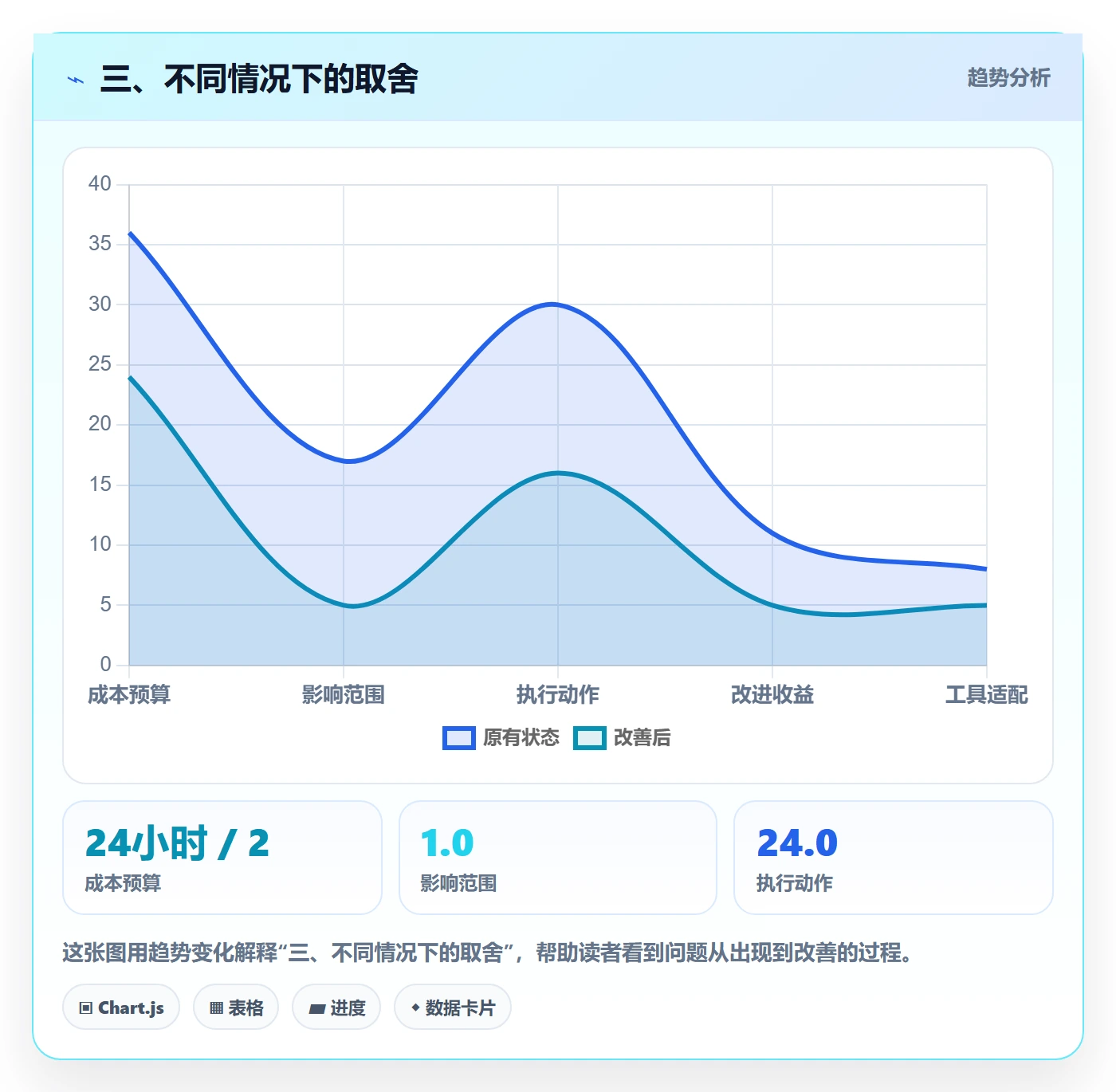Image resolution: width=1116 pixels, height=1092 pixels.
Task: Select the Chart.js tag
Action: (x=121, y=1008)
